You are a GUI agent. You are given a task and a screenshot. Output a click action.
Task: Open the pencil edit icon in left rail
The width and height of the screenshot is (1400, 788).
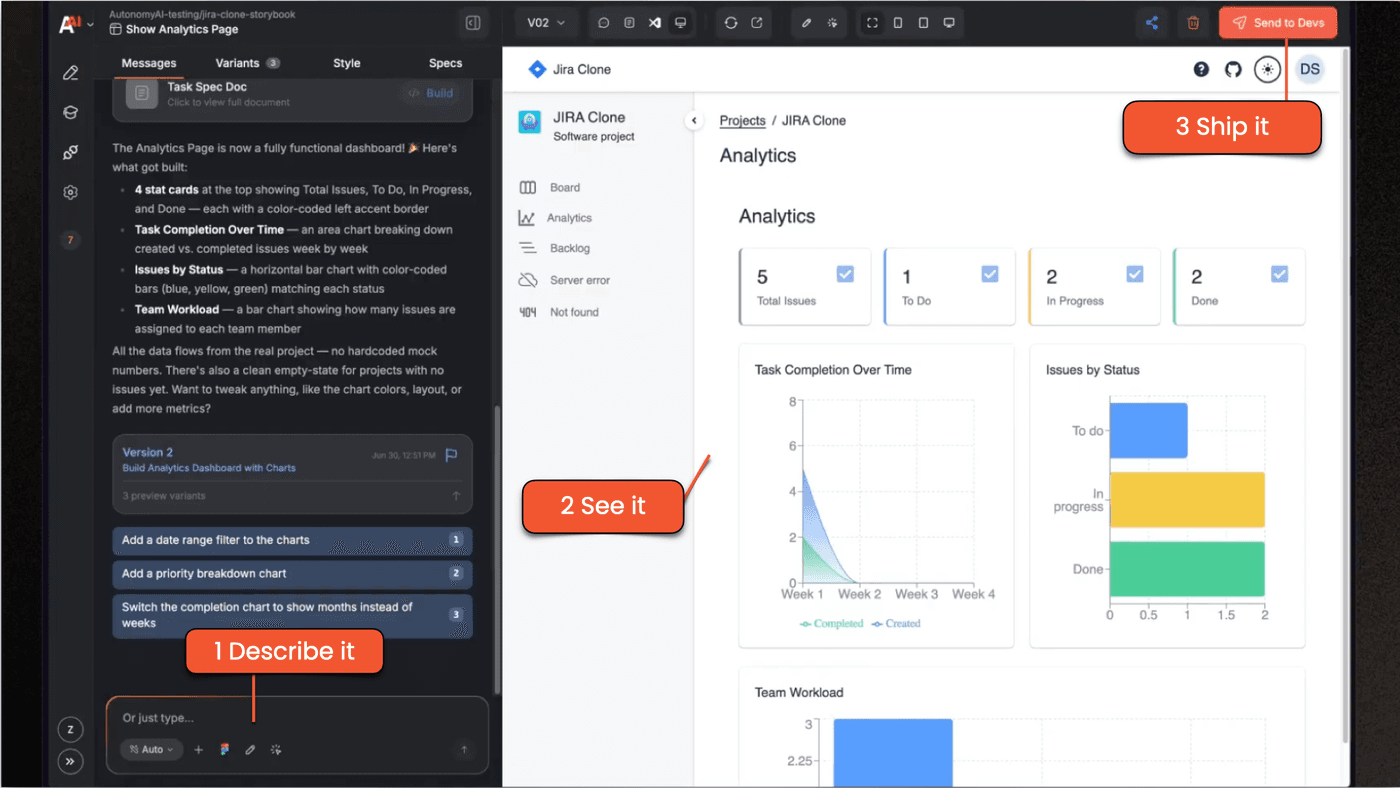click(x=70, y=73)
